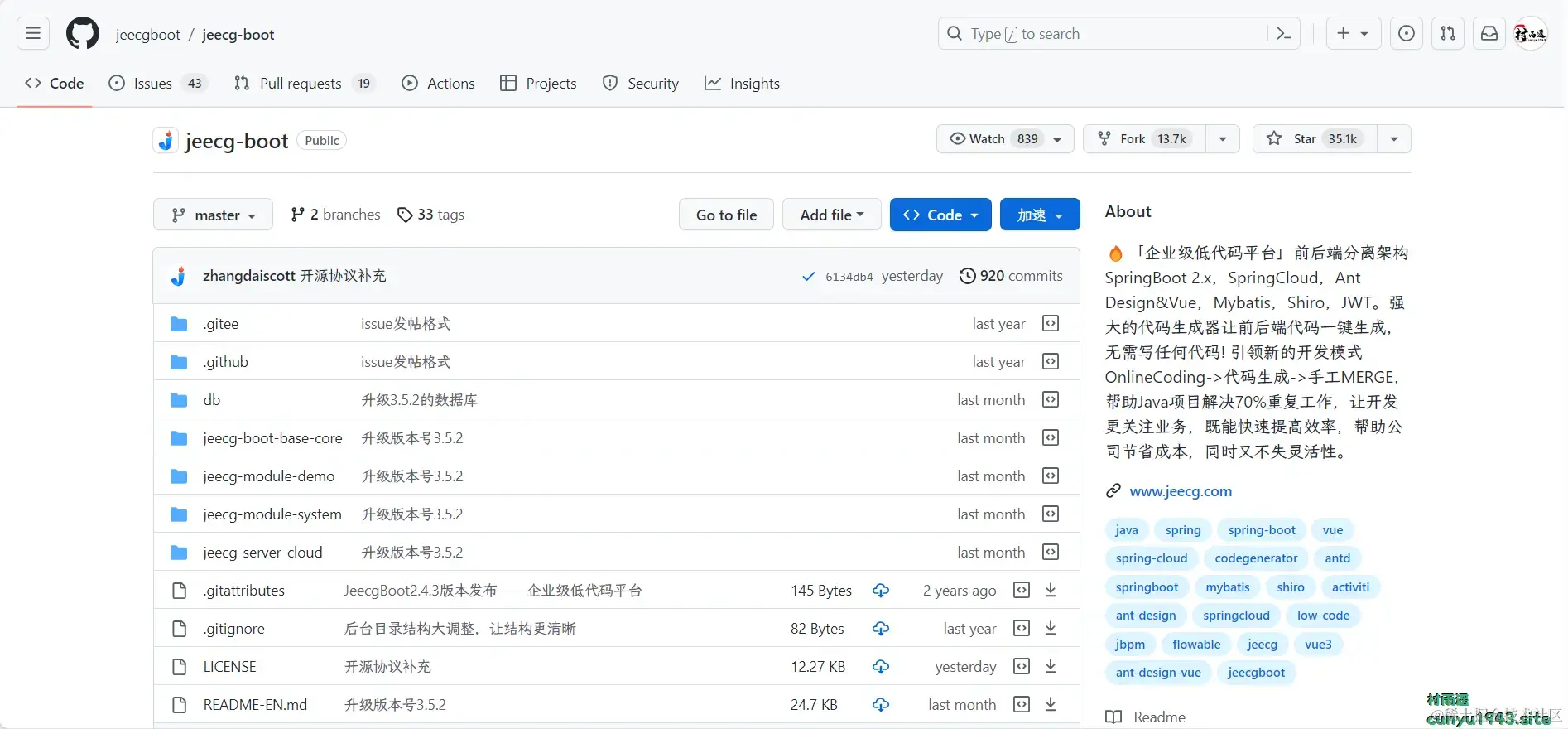Viewport: 1568px width, 729px height.
Task: Open the Projects tab
Action: (x=538, y=83)
